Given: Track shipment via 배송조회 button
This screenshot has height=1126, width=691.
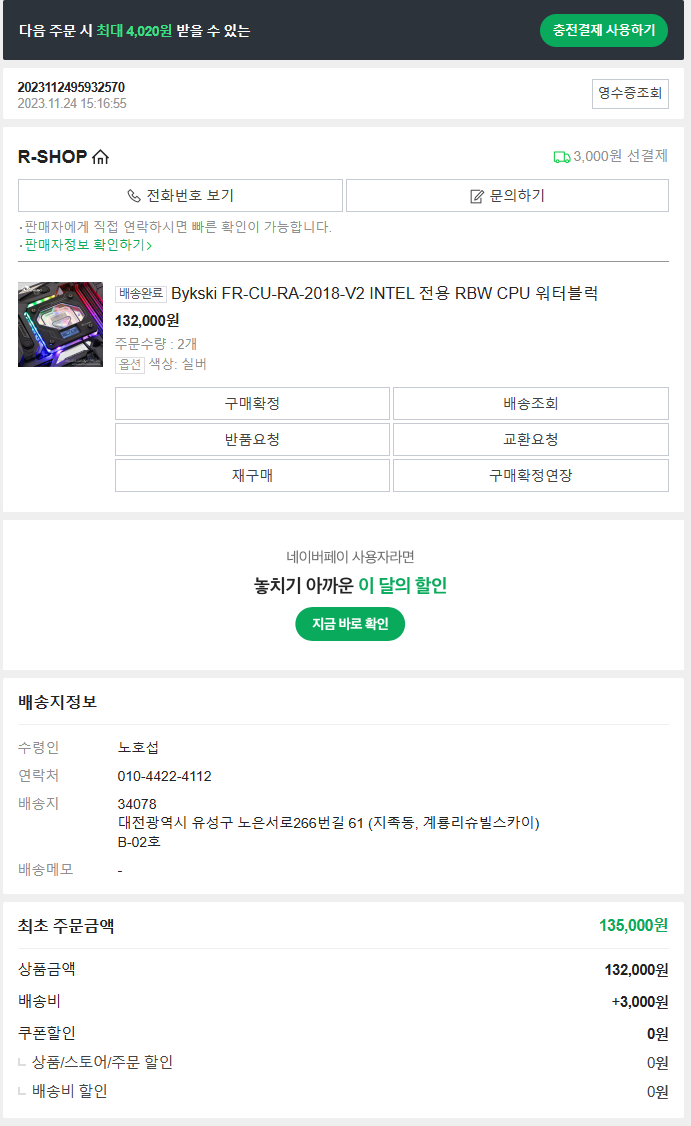Looking at the screenshot, I should 530,404.
